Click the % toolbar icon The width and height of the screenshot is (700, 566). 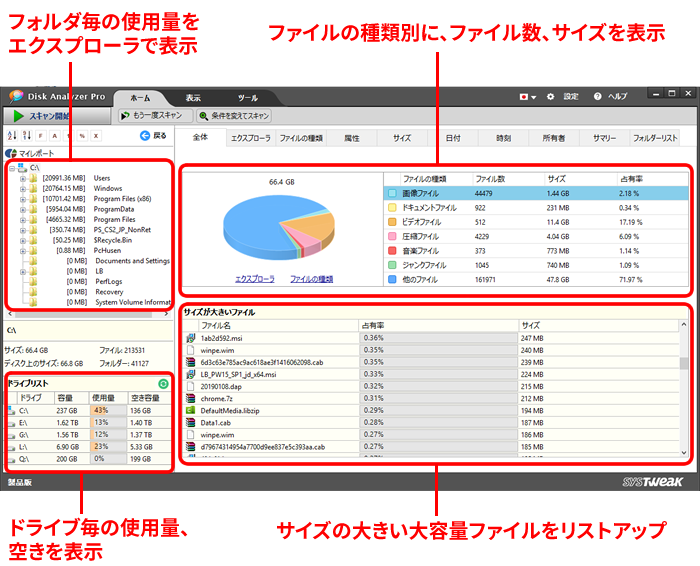point(82,136)
